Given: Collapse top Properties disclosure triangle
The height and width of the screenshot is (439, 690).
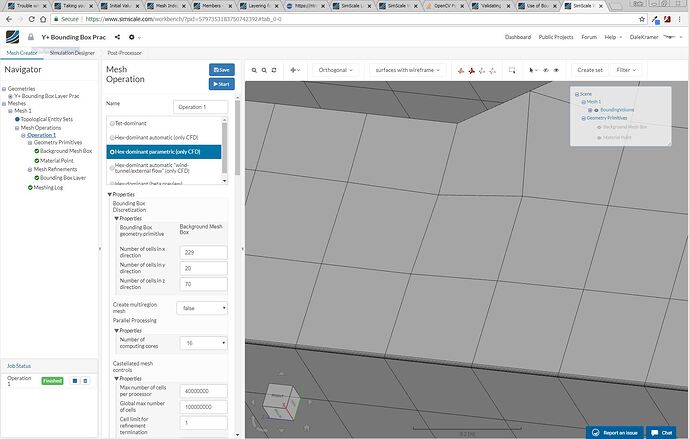Looking at the screenshot, I should pyautogui.click(x=110, y=194).
